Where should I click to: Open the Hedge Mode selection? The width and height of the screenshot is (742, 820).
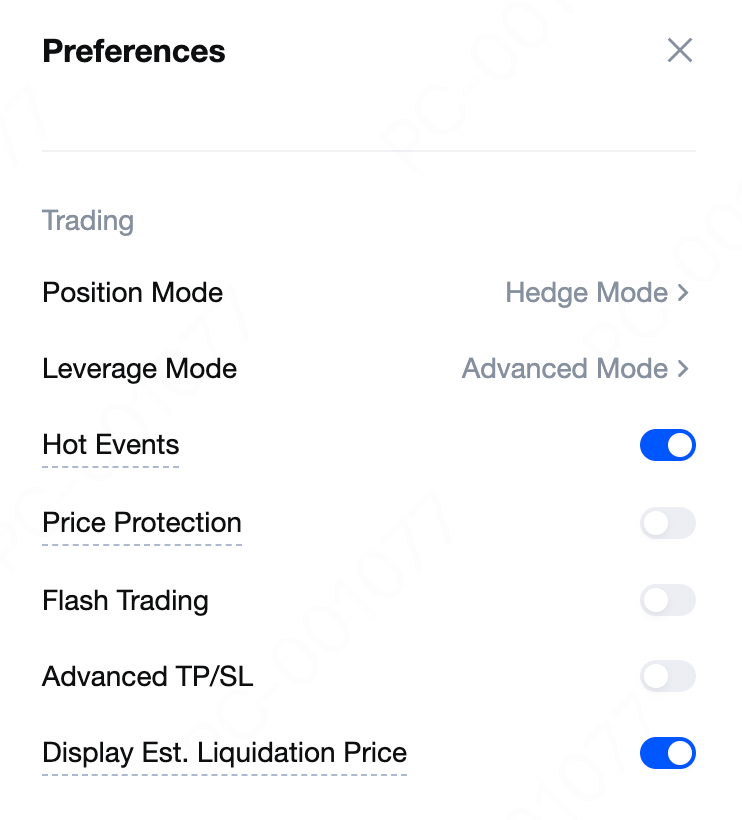pos(587,293)
